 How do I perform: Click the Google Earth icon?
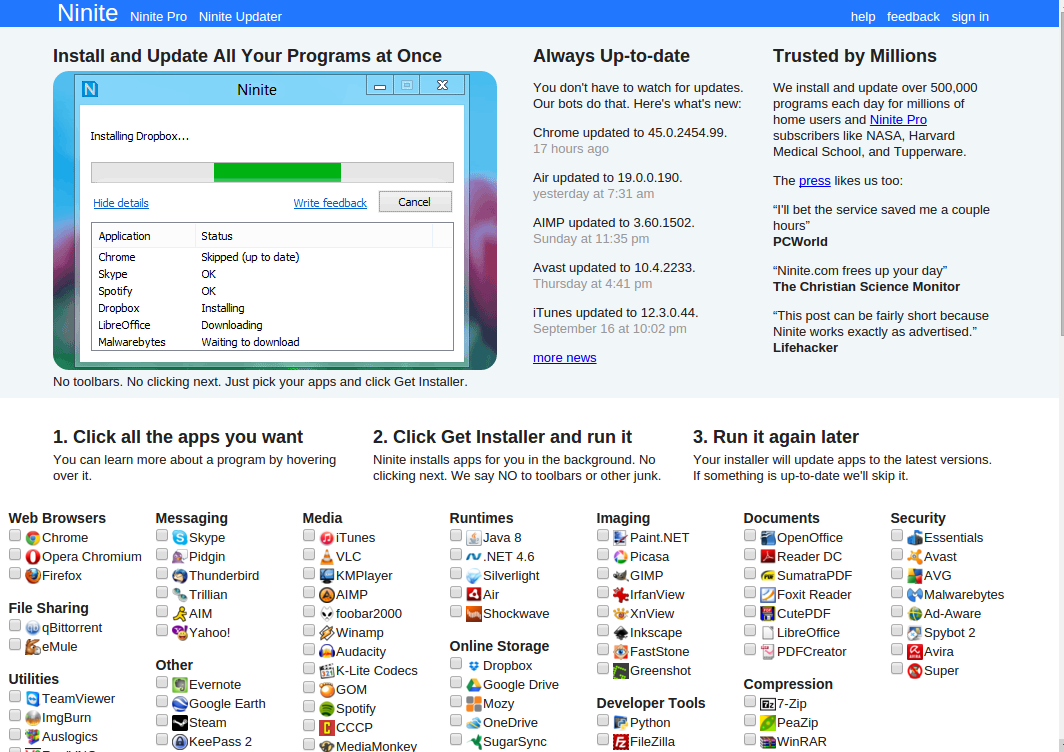pos(180,704)
